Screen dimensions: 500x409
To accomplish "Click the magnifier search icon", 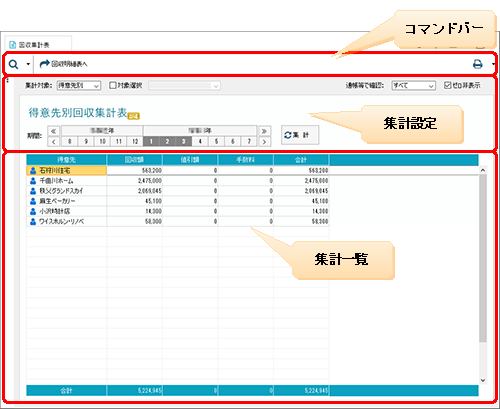I will point(13,64).
